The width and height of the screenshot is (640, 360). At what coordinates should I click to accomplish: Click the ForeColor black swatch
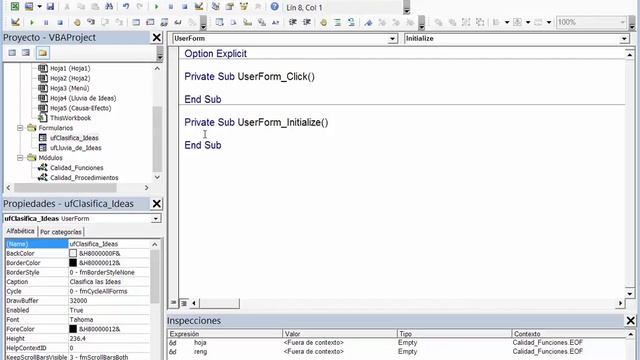[73, 329]
